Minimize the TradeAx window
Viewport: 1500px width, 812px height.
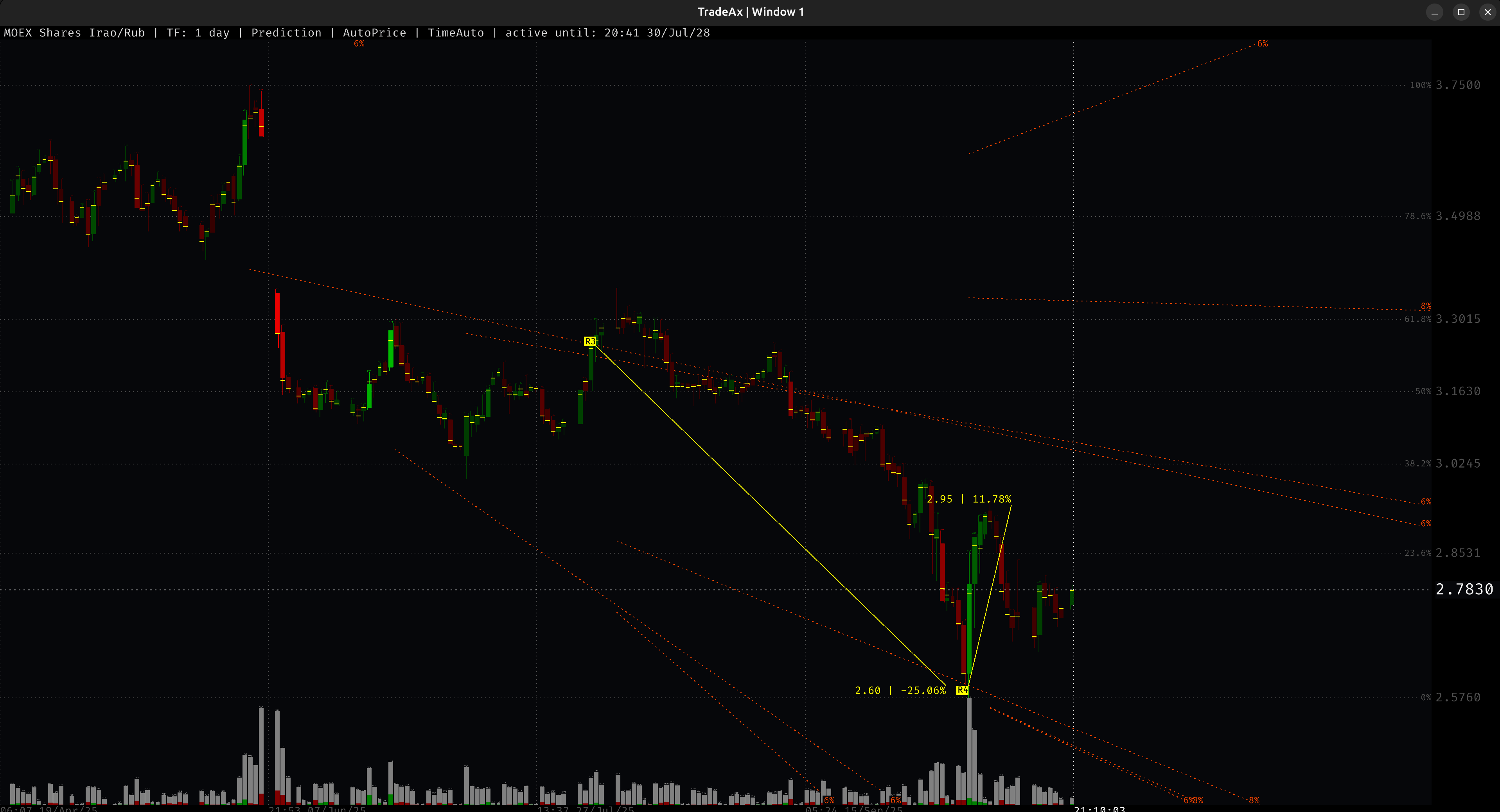pyautogui.click(x=1434, y=12)
